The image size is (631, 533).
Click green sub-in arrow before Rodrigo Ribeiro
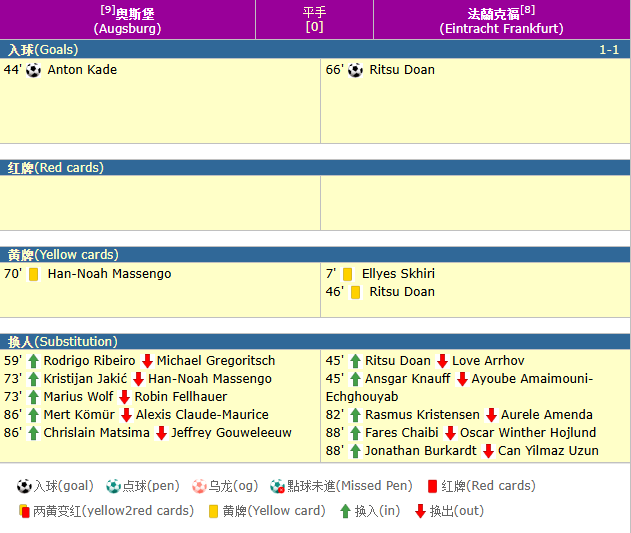(33, 361)
